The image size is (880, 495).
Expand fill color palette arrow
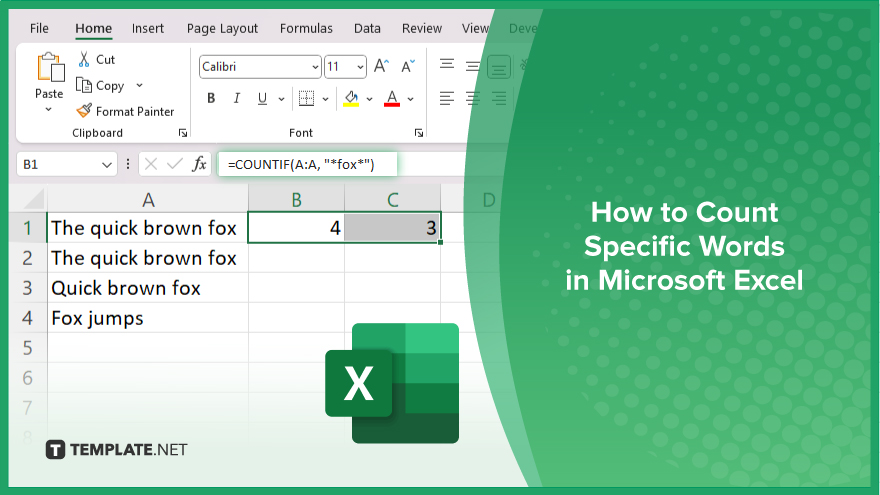coord(369,99)
